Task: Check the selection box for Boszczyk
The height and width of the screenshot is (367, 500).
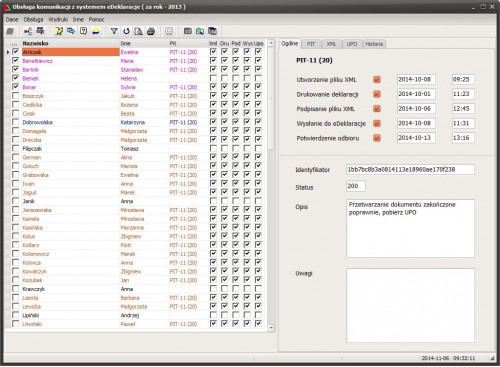Action: (15, 96)
